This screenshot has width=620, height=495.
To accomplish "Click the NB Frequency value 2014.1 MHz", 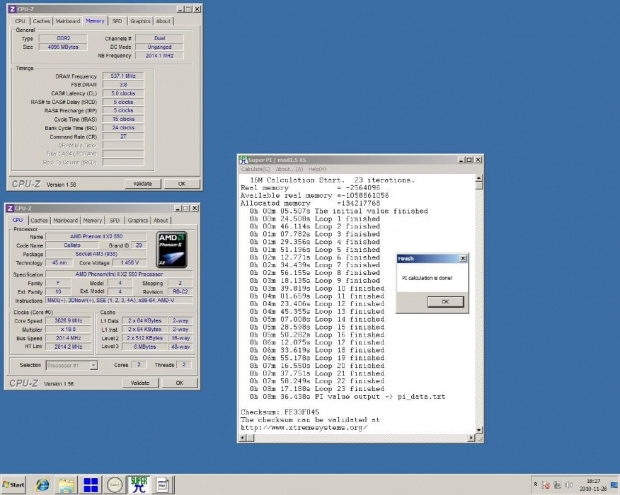I will pos(159,56).
